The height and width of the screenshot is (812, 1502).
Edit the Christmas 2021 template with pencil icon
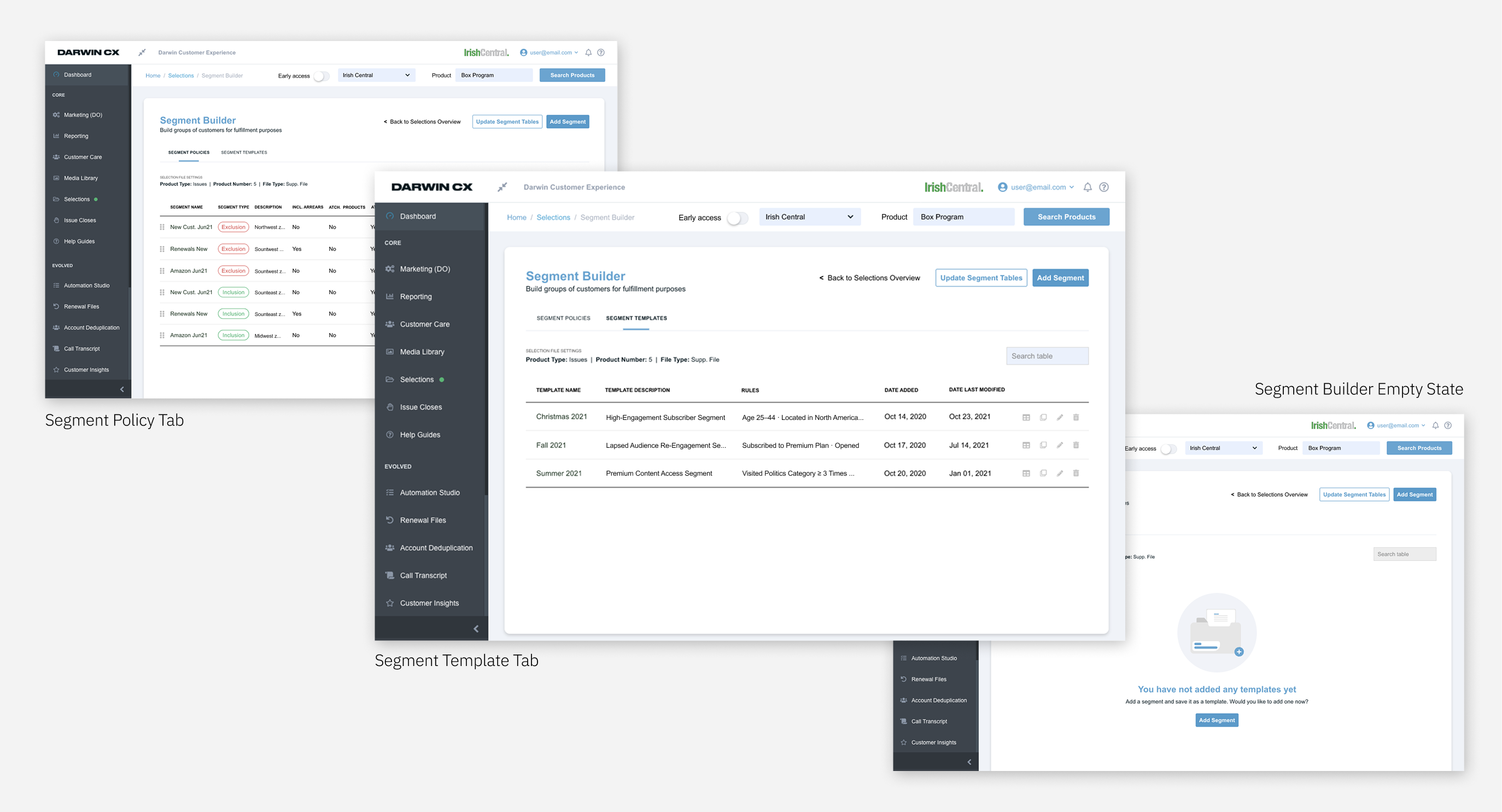coord(1060,417)
